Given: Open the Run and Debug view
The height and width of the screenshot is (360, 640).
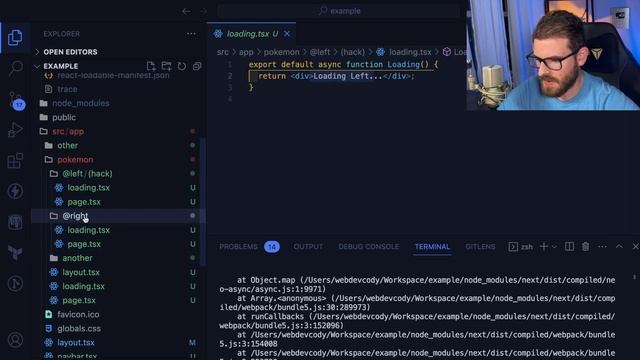Looking at the screenshot, I should click(x=15, y=130).
